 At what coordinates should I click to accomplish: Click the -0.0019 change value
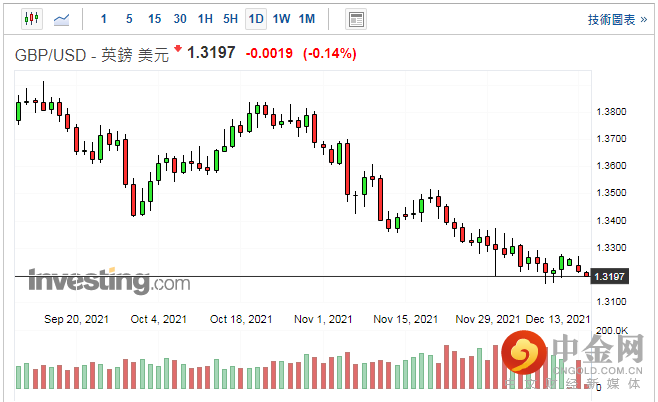[x=269, y=53]
